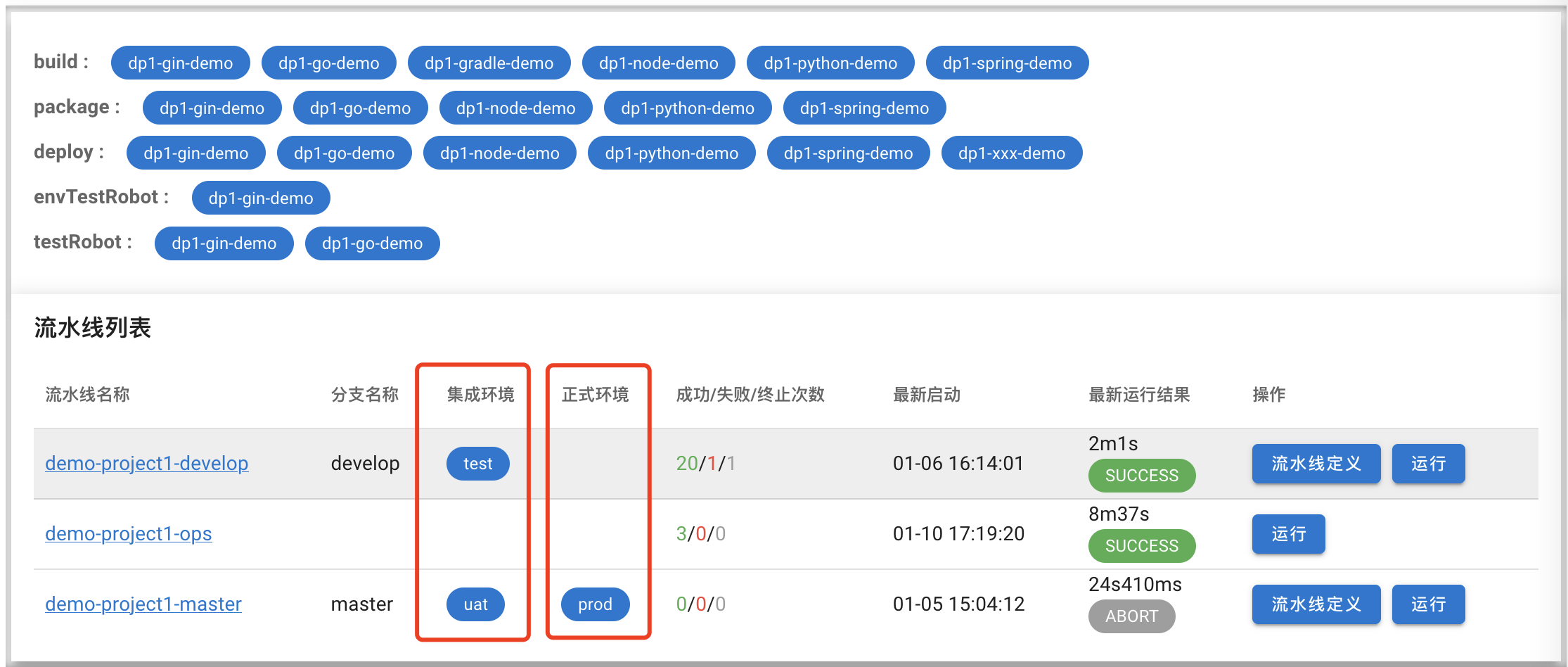Click dp1-go-demo in the testRobot row
The image size is (1568, 667).
pyautogui.click(x=372, y=243)
